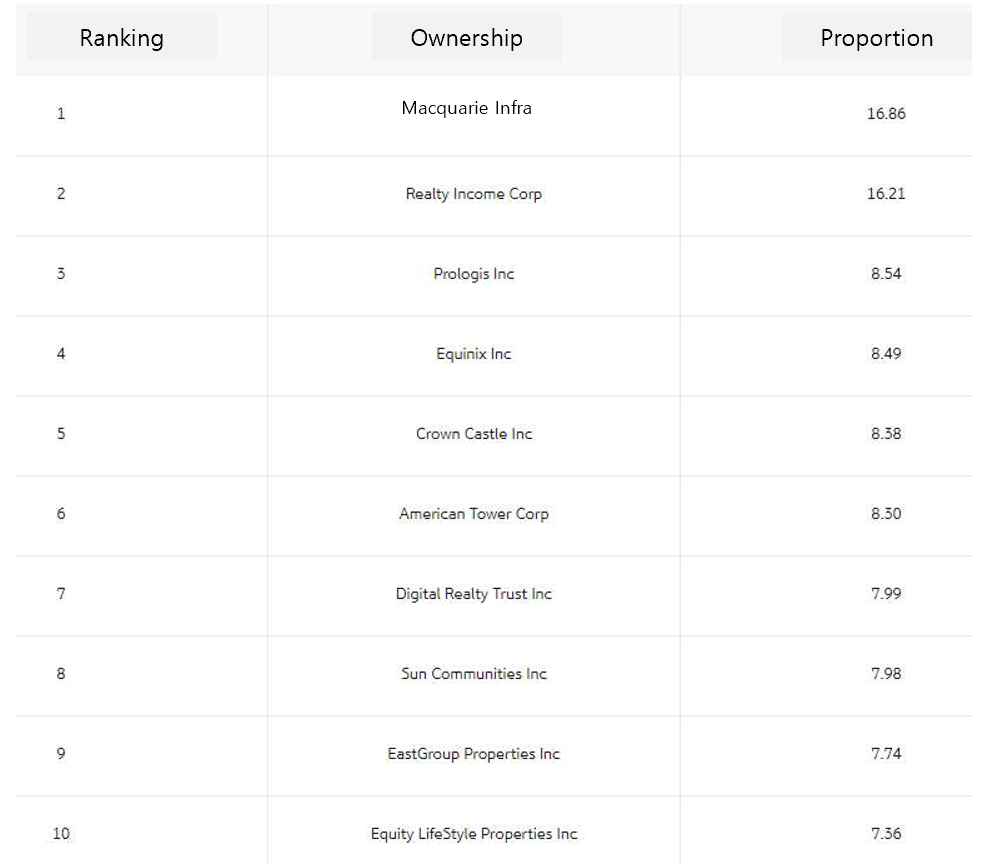The width and height of the screenshot is (986, 865).
Task: Click ranking number 4 cell
Action: click(61, 353)
